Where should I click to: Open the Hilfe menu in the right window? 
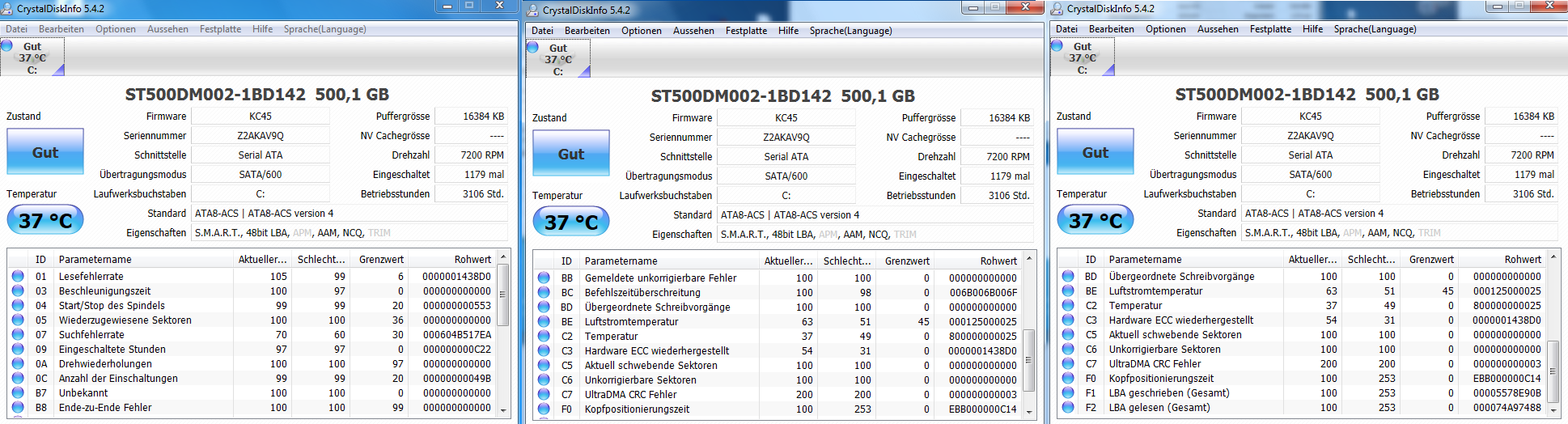(1312, 29)
